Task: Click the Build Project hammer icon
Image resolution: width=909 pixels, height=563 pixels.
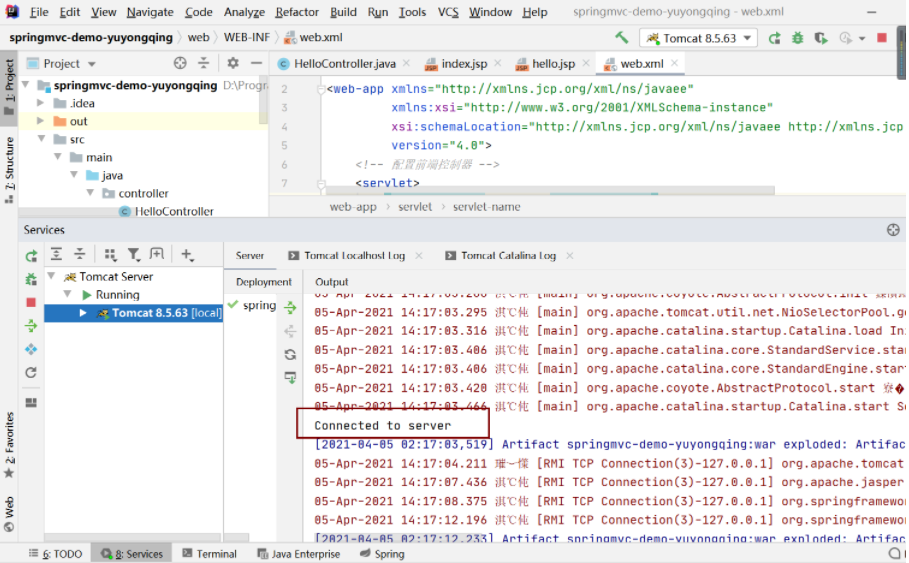Action: [x=622, y=38]
